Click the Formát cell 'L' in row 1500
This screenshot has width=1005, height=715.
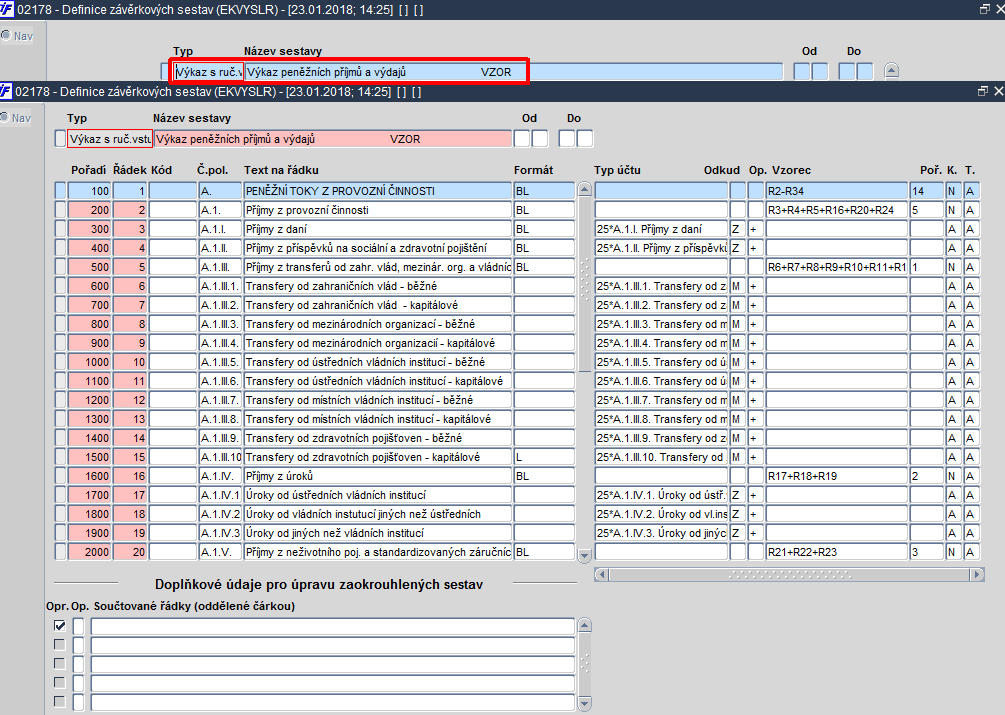click(x=544, y=457)
